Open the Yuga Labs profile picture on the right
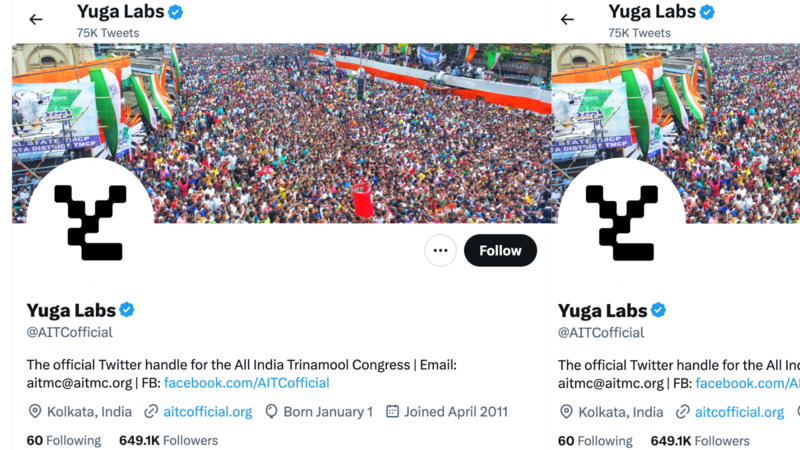This screenshot has width=800, height=450. [622, 221]
